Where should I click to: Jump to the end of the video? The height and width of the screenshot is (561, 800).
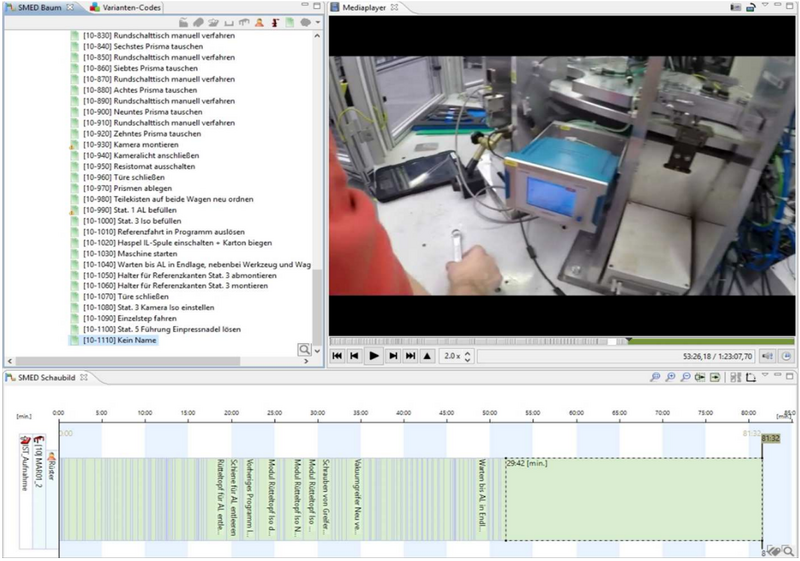tap(410, 355)
